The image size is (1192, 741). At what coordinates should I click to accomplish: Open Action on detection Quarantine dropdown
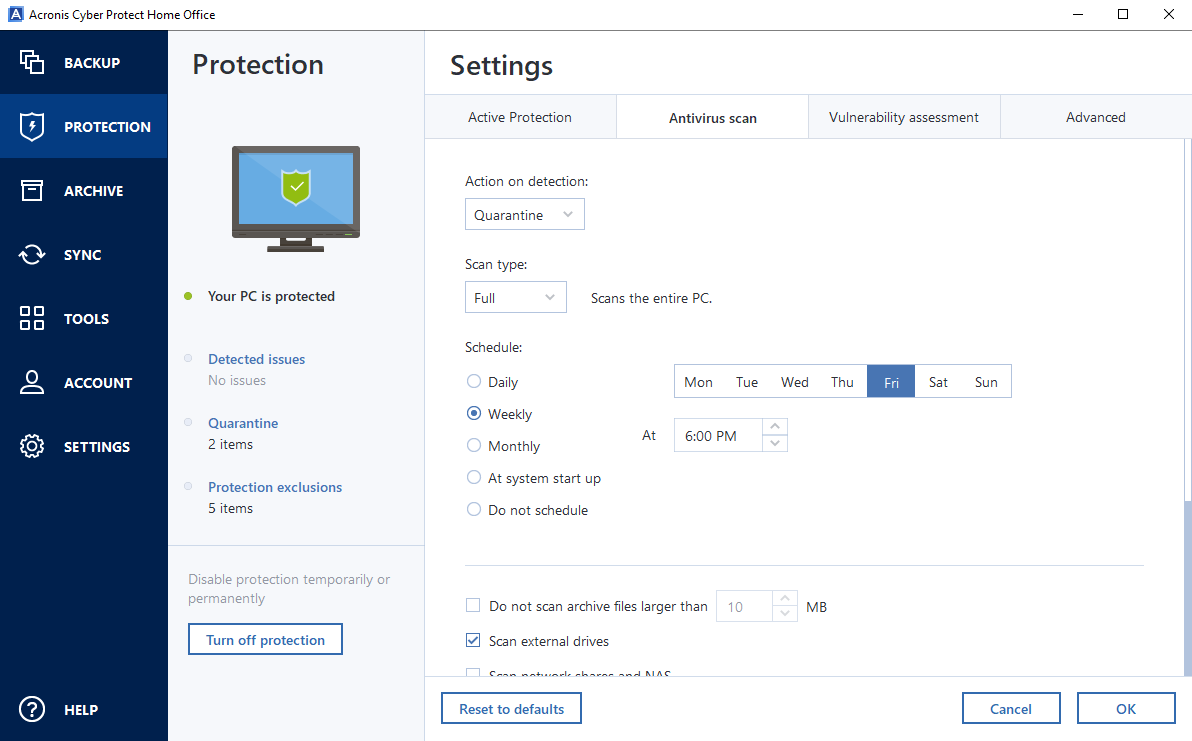525,214
